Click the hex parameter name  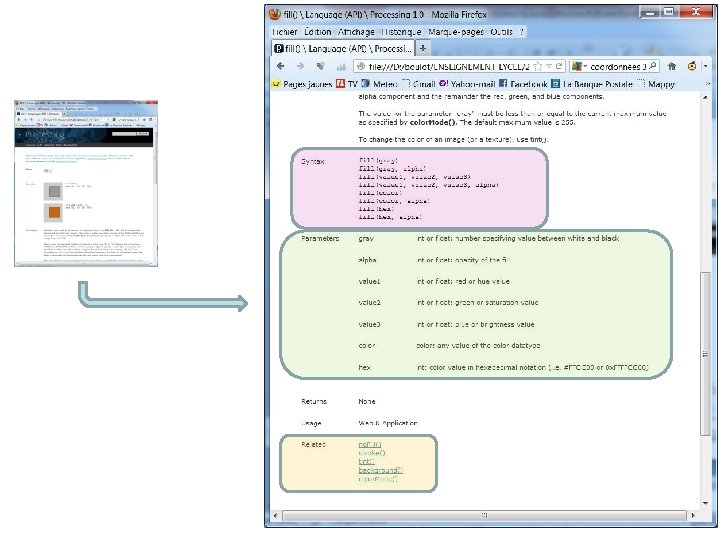[x=365, y=367]
